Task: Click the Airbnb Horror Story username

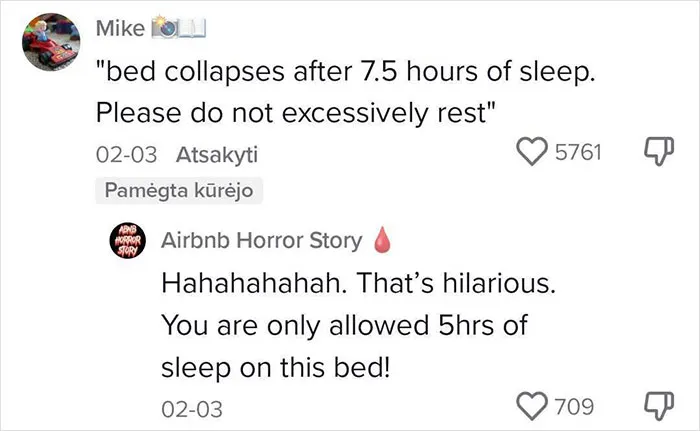Action: point(262,240)
